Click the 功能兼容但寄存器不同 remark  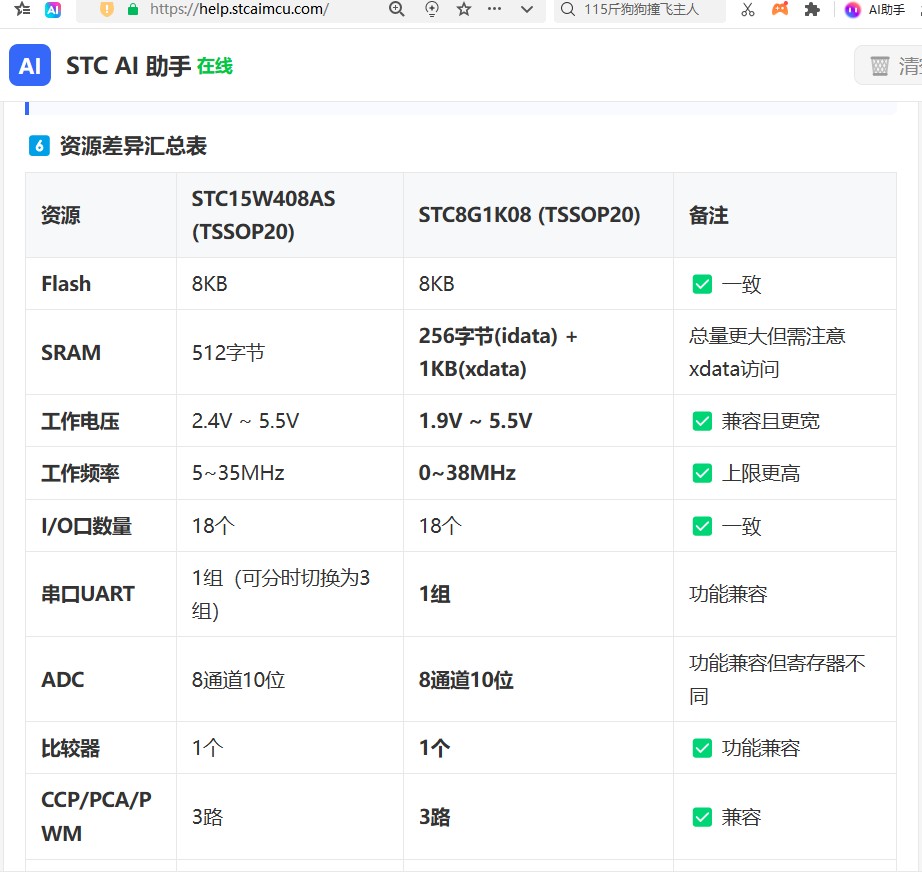(x=777, y=679)
